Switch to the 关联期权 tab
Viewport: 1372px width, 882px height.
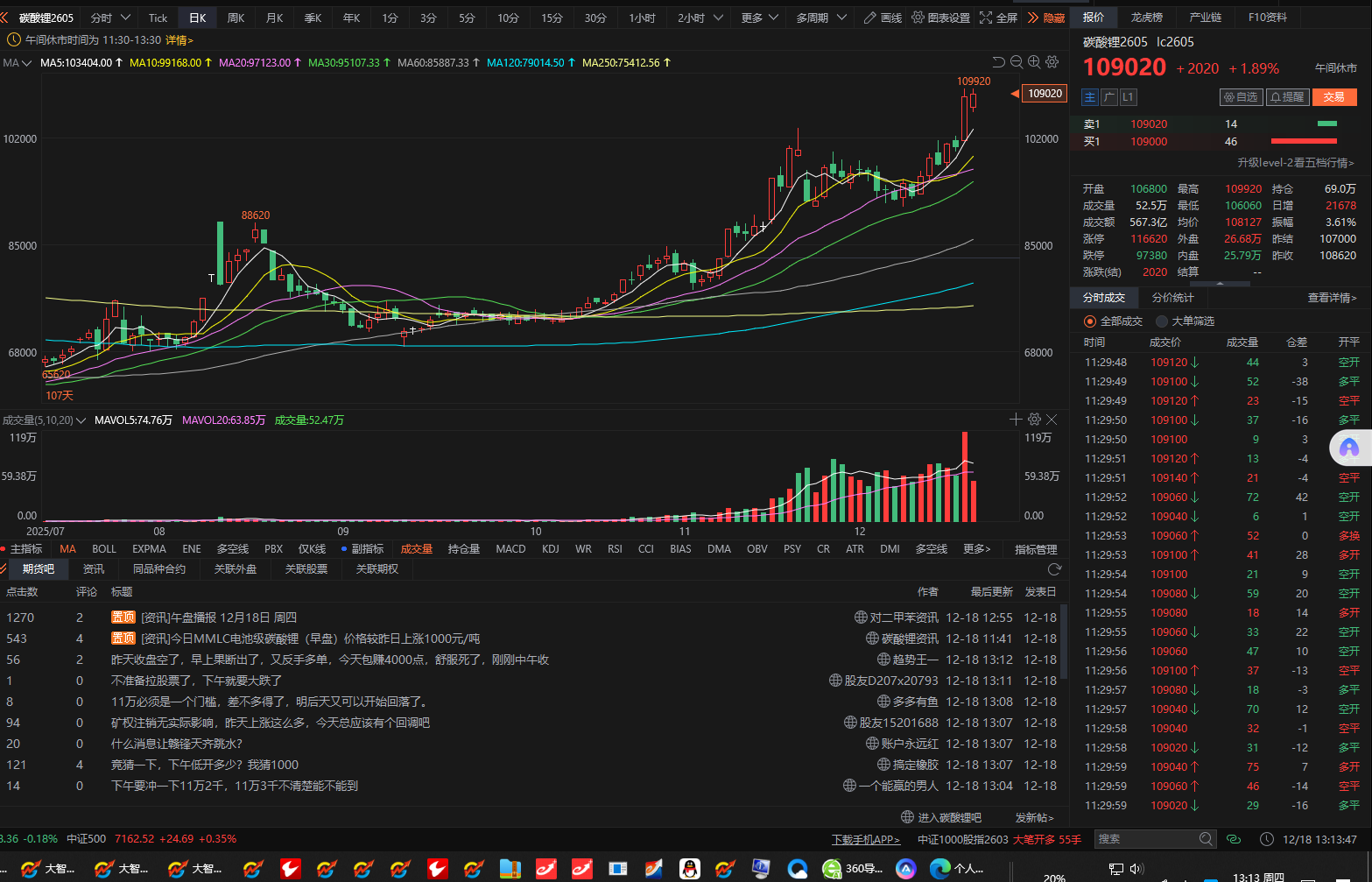pos(377,569)
